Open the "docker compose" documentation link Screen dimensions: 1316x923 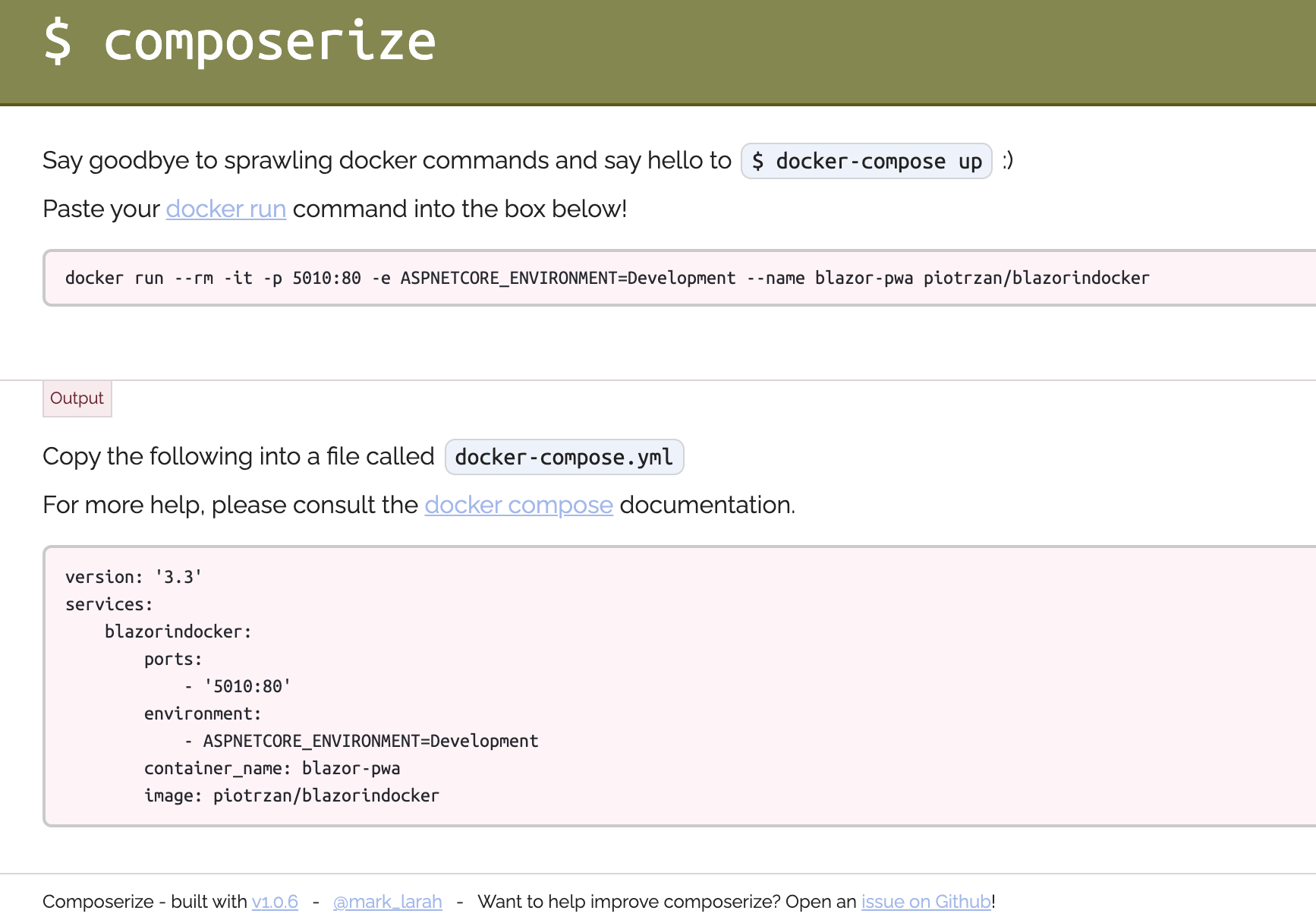tap(518, 505)
